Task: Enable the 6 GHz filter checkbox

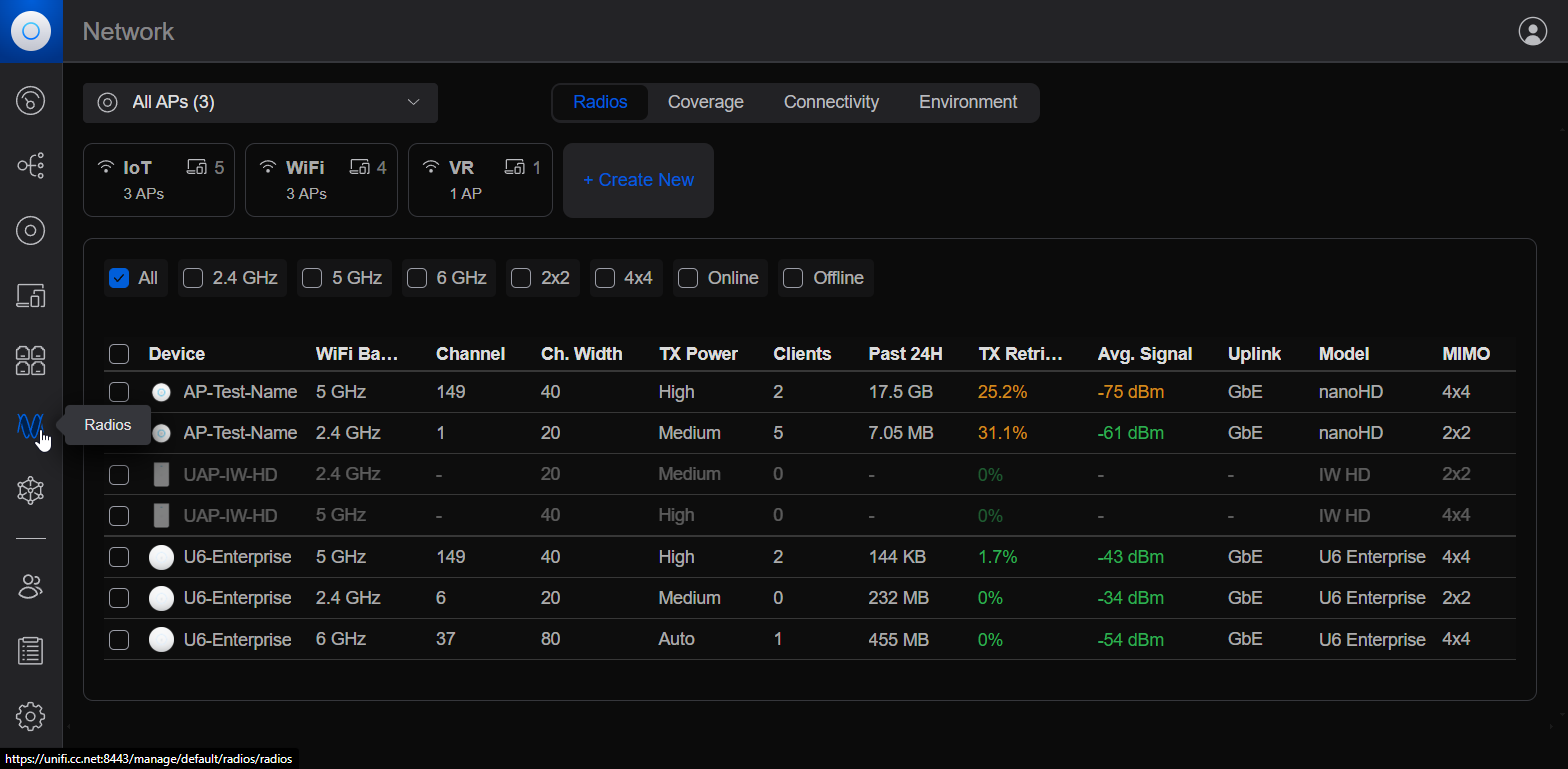Action: click(x=417, y=278)
